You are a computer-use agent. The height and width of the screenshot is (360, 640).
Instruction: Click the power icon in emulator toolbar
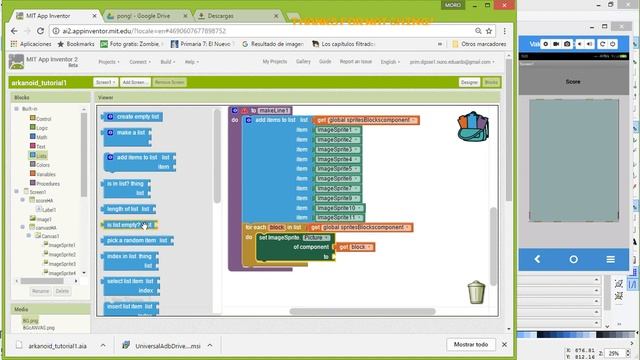[612, 44]
